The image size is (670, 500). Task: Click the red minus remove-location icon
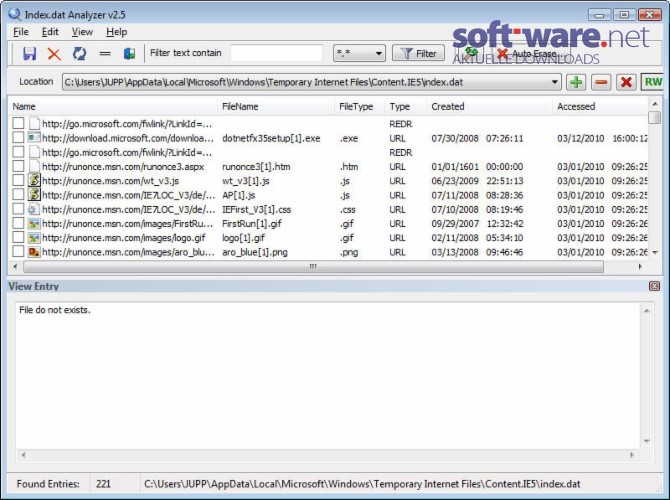601,82
